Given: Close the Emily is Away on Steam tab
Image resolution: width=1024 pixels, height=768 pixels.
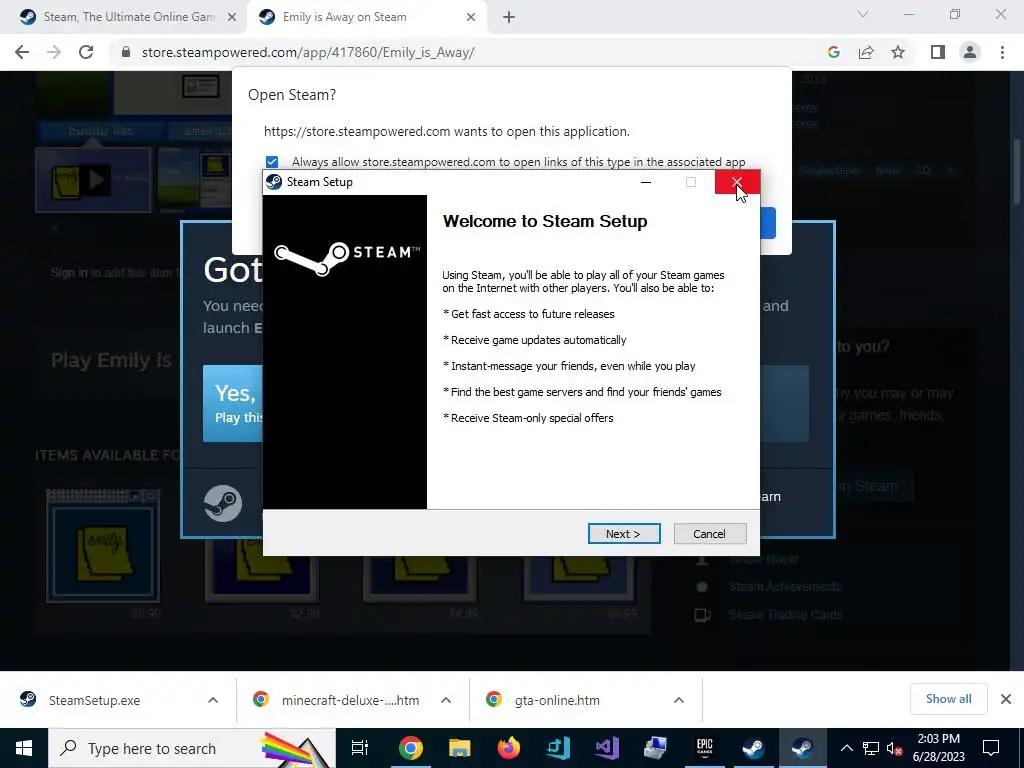Looking at the screenshot, I should coord(471,18).
